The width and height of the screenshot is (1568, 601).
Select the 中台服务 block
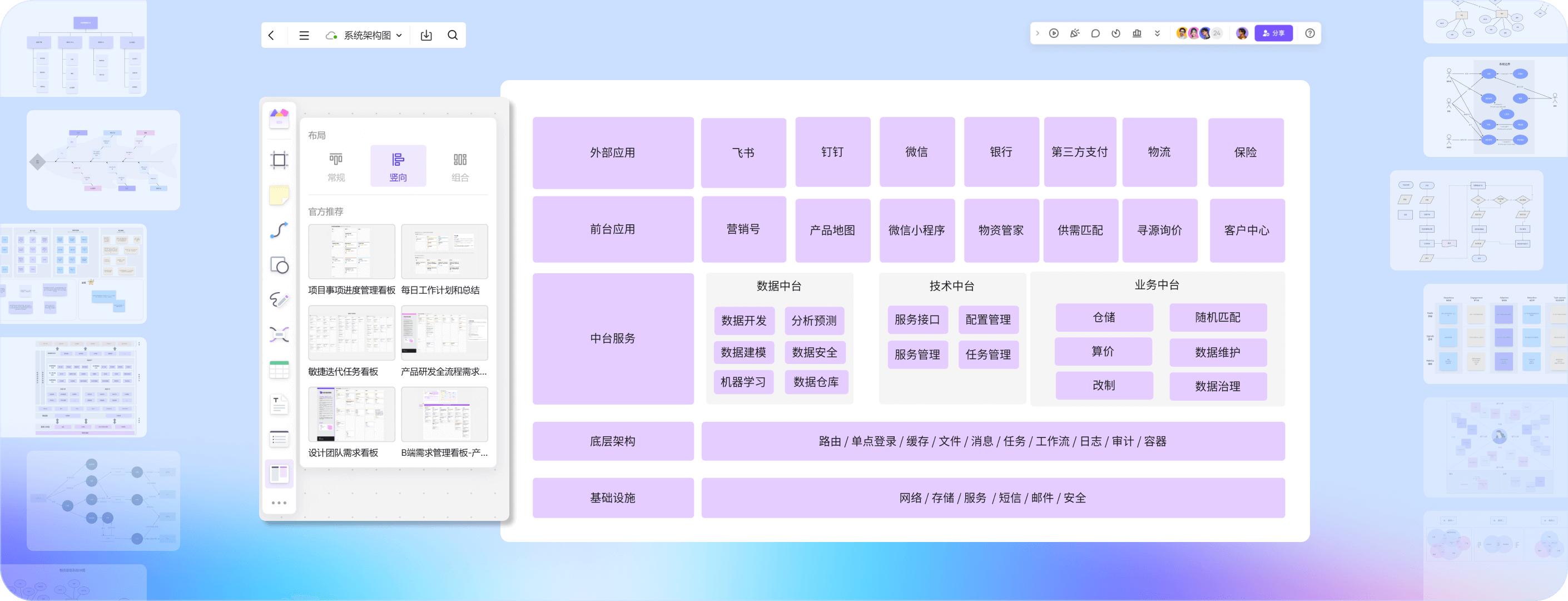click(x=613, y=338)
